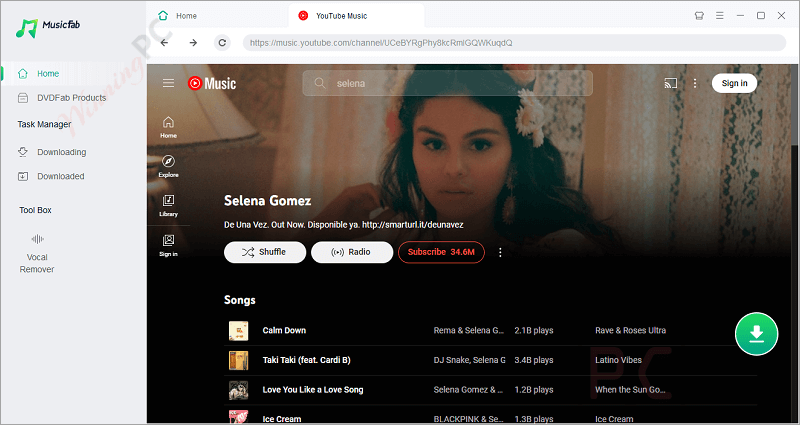The image size is (800, 425).
Task: Open the title bar hamburger menu
Action: [x=719, y=16]
